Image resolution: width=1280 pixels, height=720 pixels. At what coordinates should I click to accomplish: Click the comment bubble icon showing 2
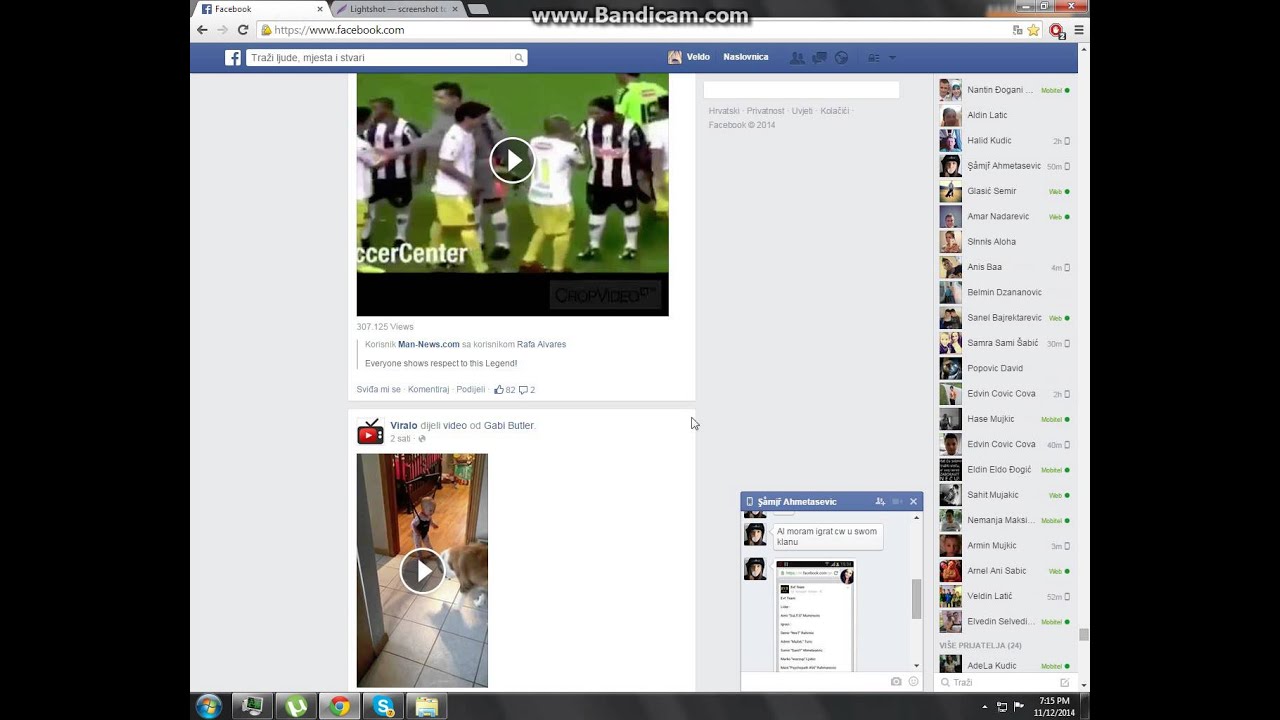point(523,390)
